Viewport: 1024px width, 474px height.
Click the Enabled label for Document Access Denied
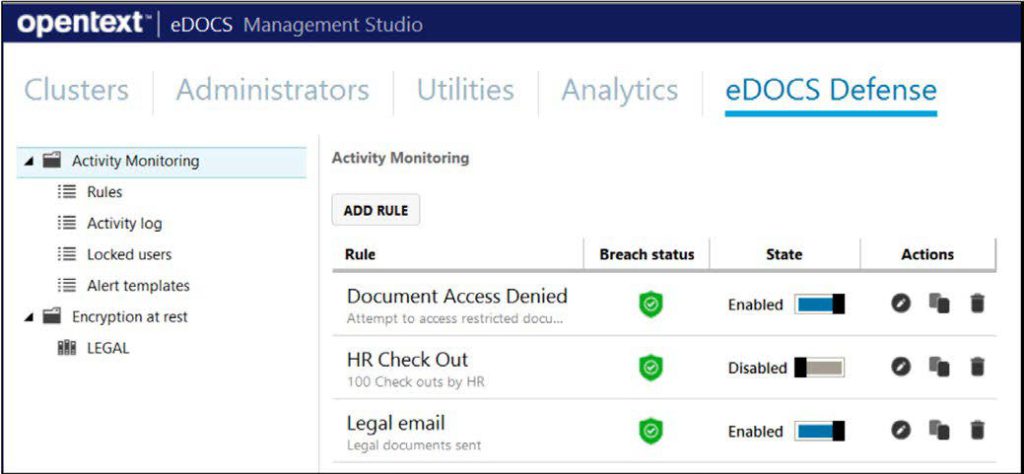pos(756,305)
